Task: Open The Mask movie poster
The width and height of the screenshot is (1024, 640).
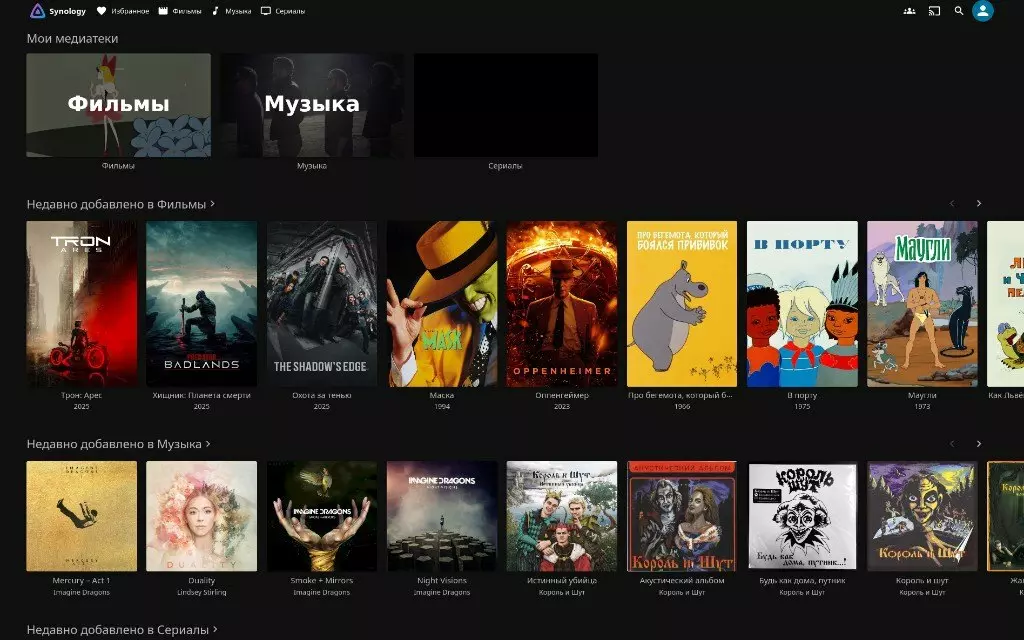Action: 441,304
